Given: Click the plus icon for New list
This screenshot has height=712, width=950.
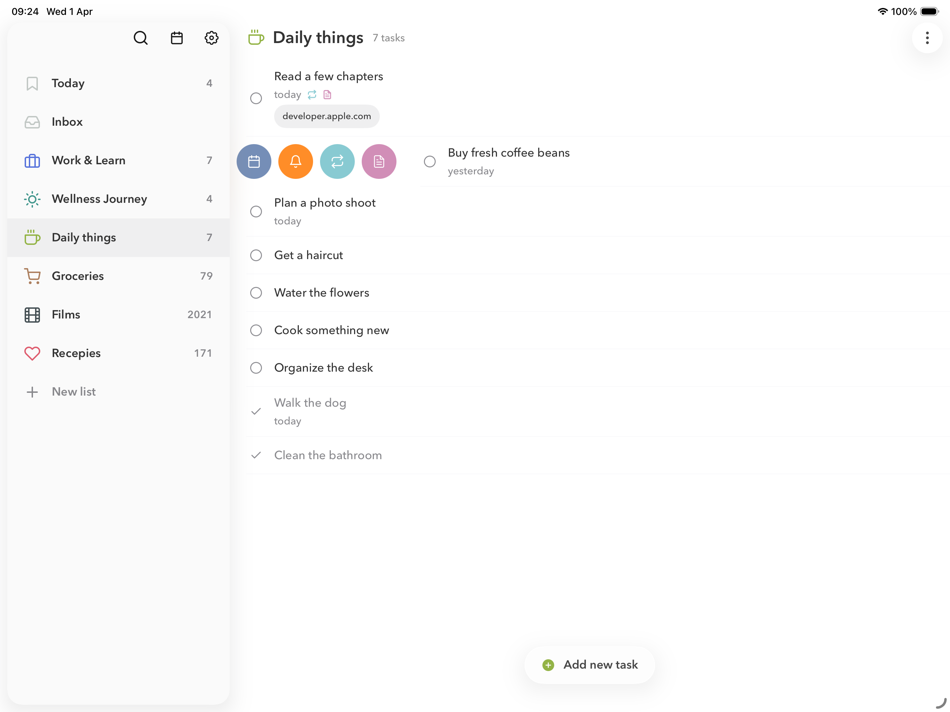Looking at the screenshot, I should coord(32,392).
